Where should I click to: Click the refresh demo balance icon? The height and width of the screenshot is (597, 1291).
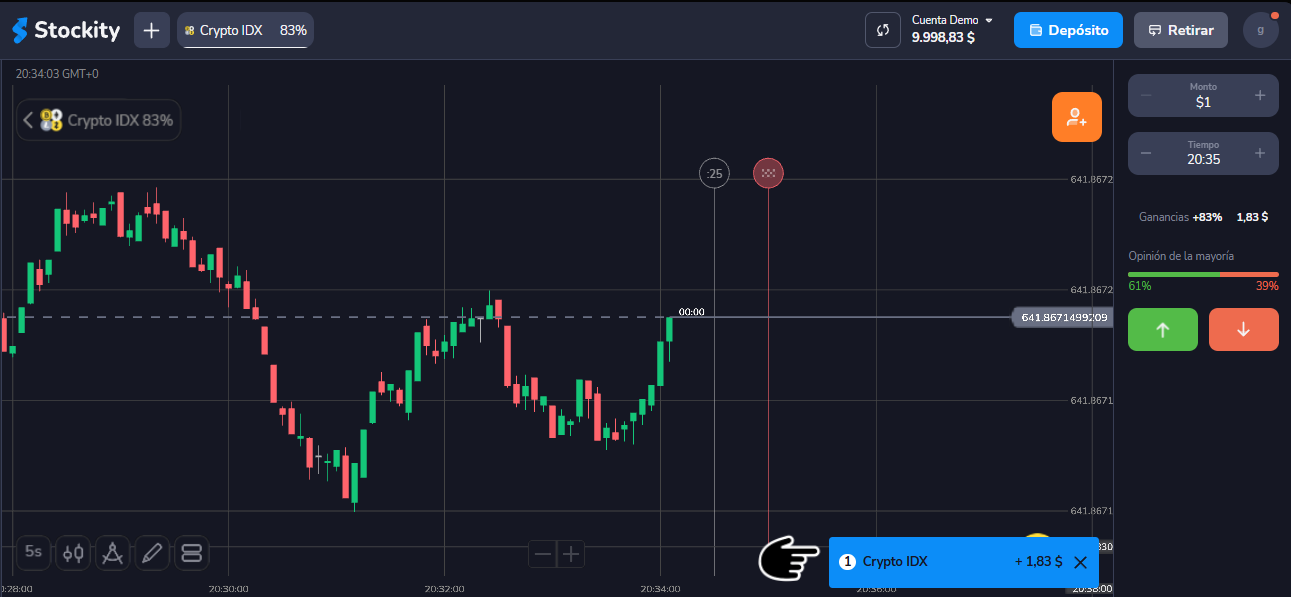(883, 30)
